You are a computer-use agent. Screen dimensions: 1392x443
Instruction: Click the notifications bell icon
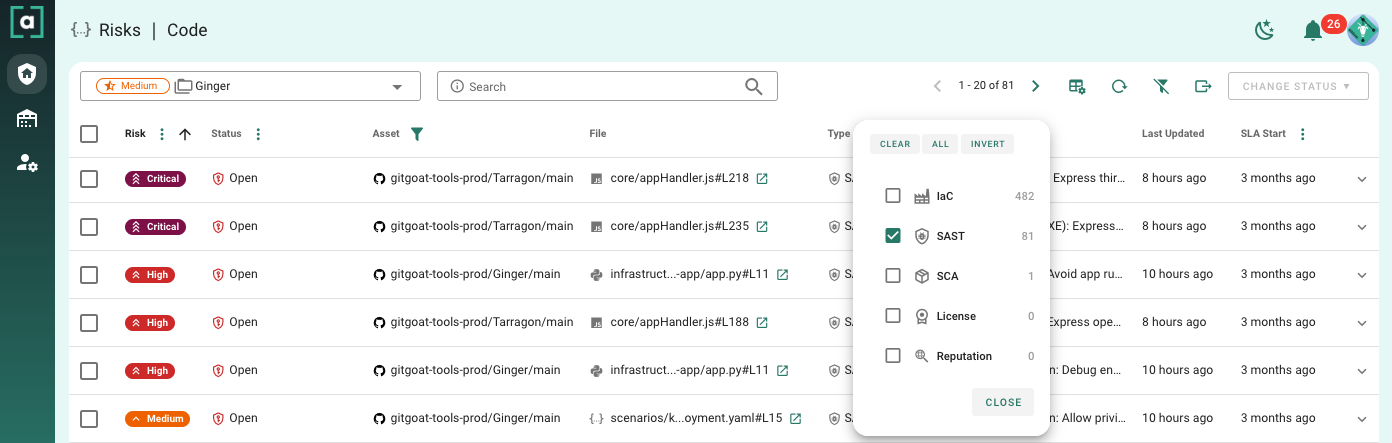[1313, 31]
